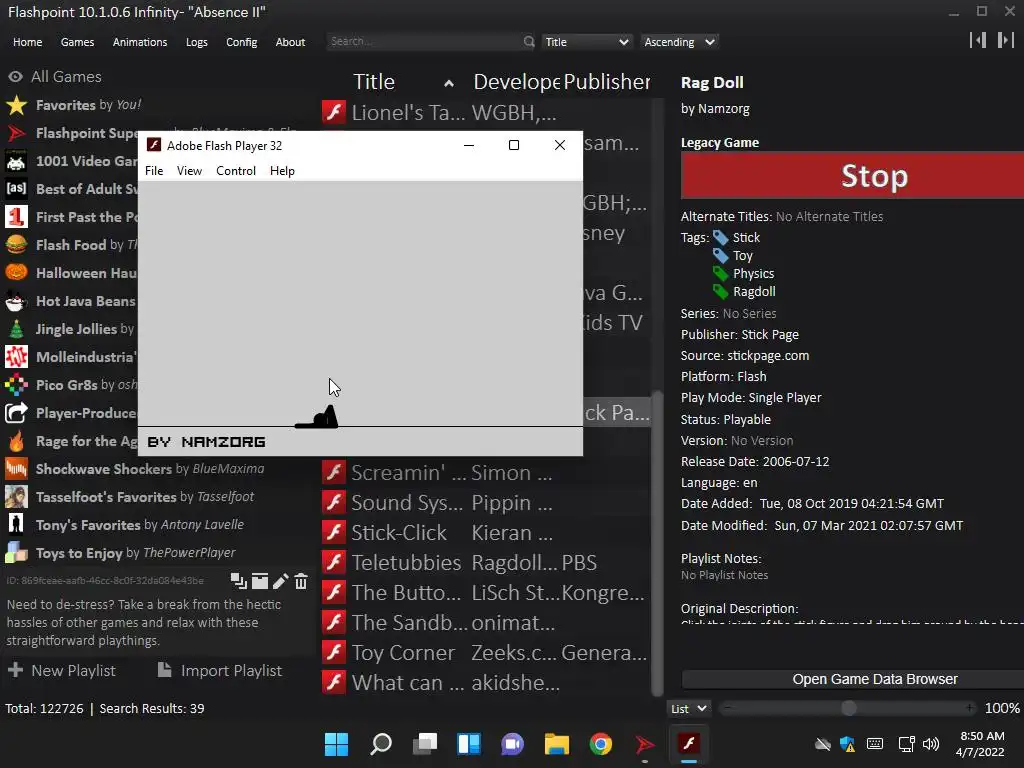Viewport: 1024px width, 768px height.
Task: Click the zoom slider plus end
Action: tap(969, 708)
